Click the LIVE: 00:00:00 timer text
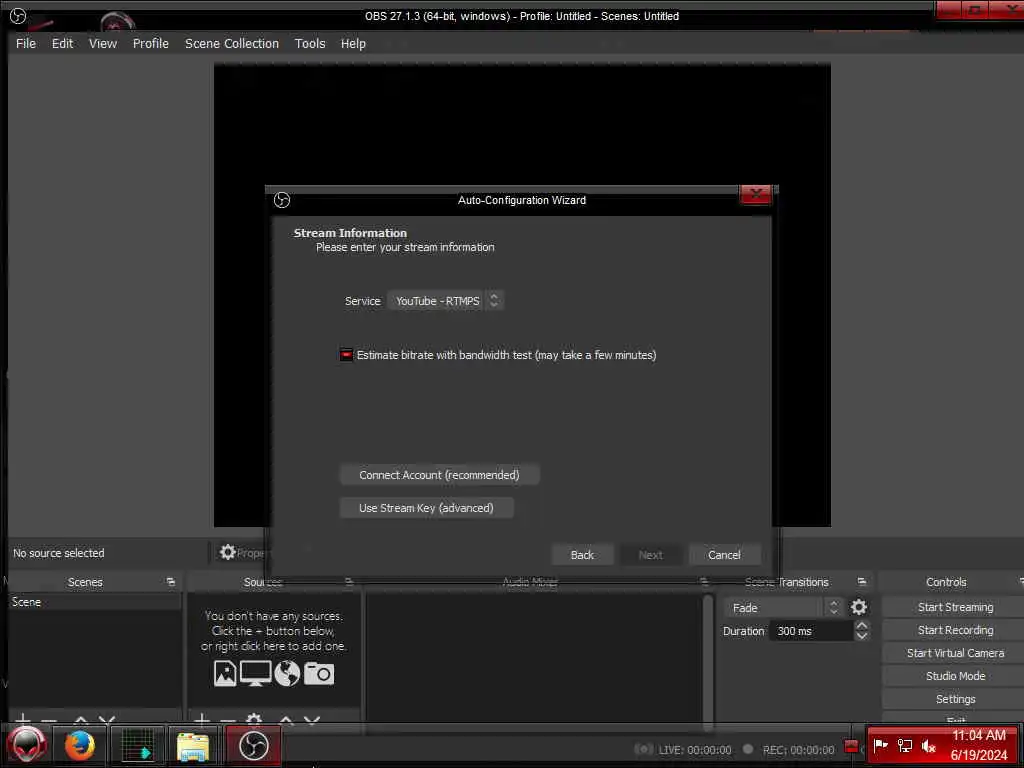 [695, 750]
